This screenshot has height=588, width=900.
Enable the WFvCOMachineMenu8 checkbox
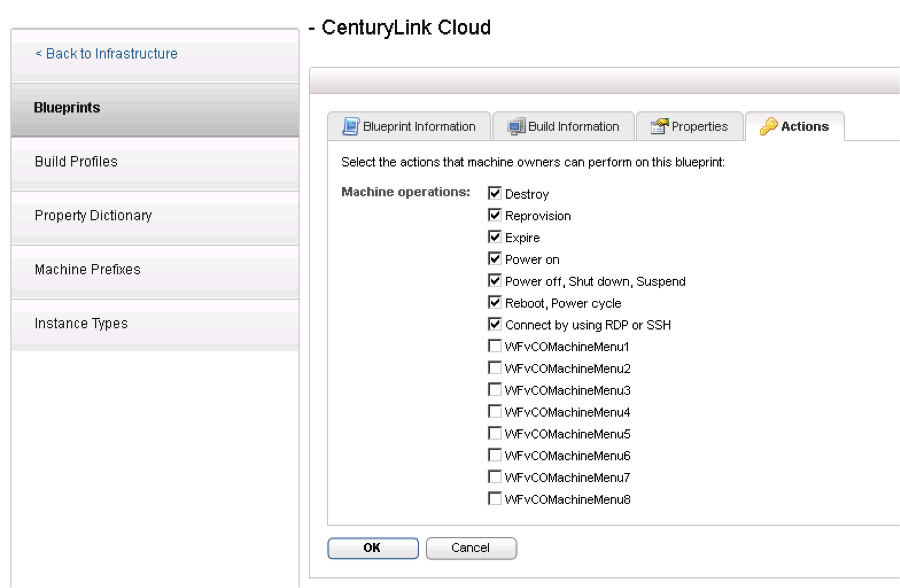pos(494,499)
